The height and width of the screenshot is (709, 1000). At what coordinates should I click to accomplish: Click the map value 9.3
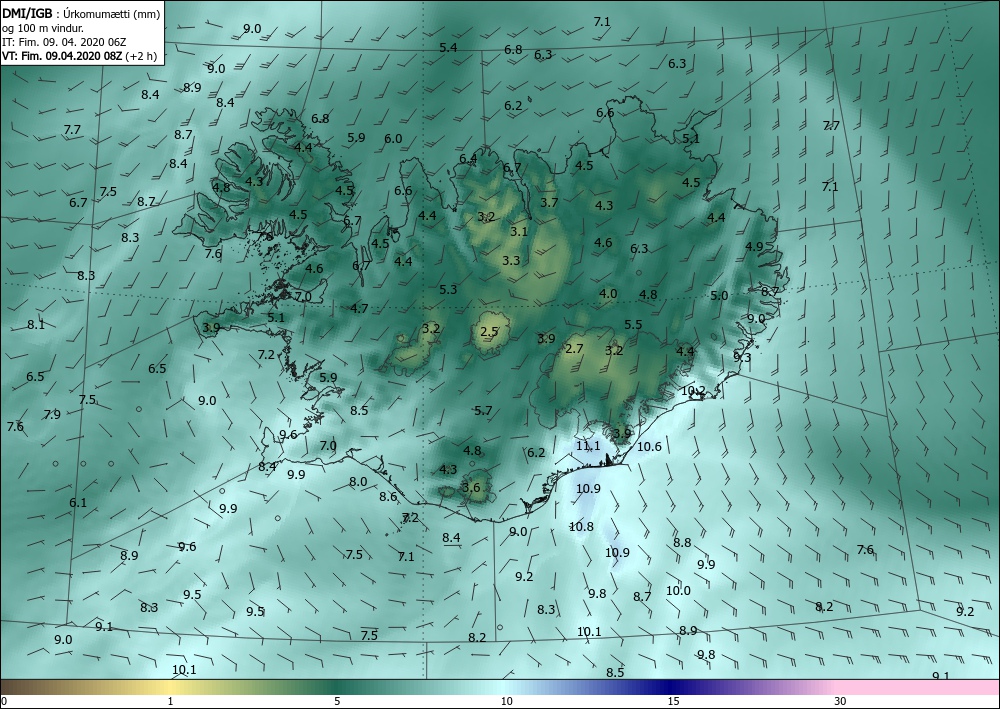click(x=742, y=358)
